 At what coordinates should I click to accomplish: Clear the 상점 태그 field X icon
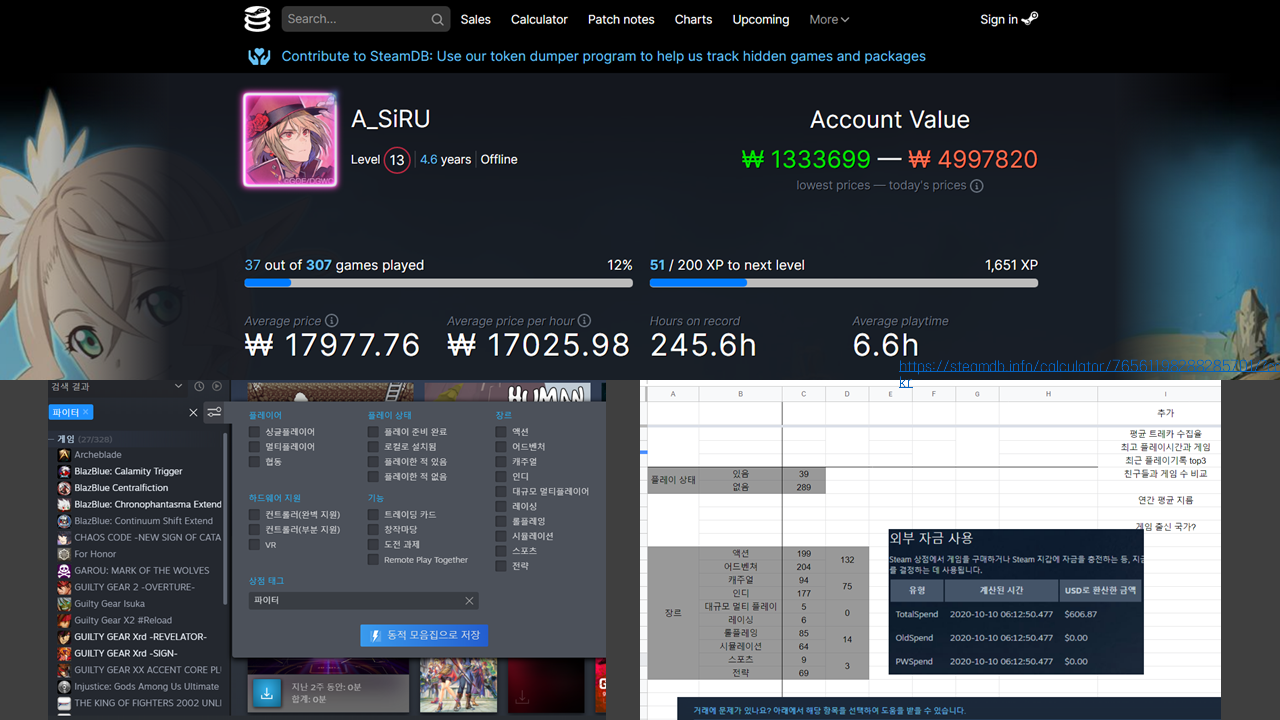click(469, 600)
